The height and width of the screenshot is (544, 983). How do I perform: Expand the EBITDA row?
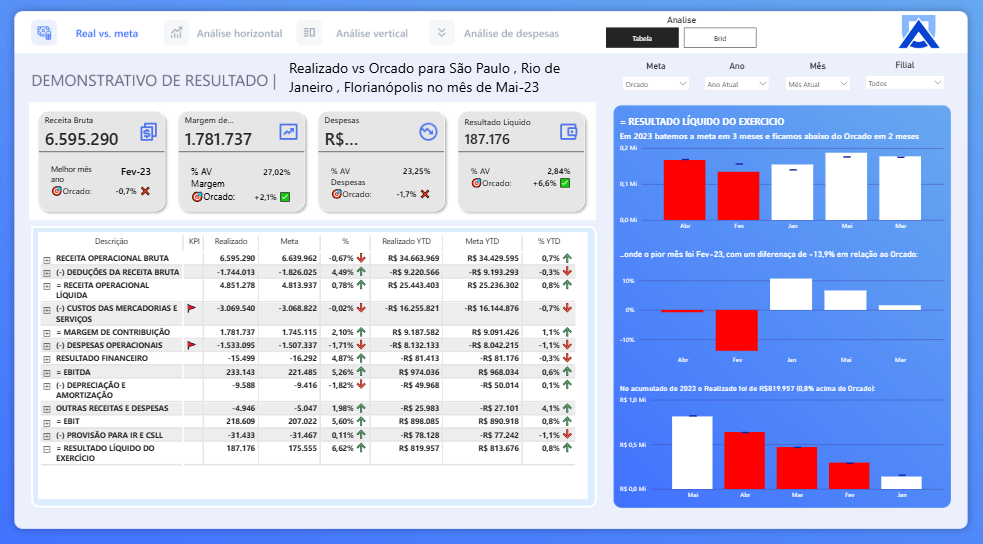click(x=46, y=373)
